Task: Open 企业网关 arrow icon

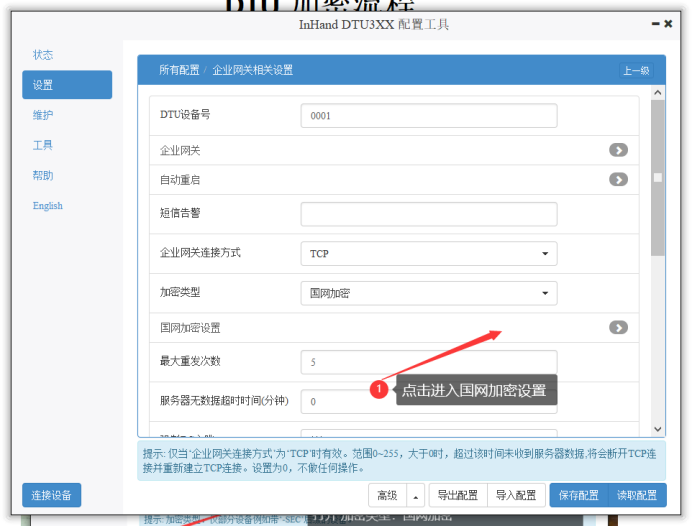Action: coord(618,150)
